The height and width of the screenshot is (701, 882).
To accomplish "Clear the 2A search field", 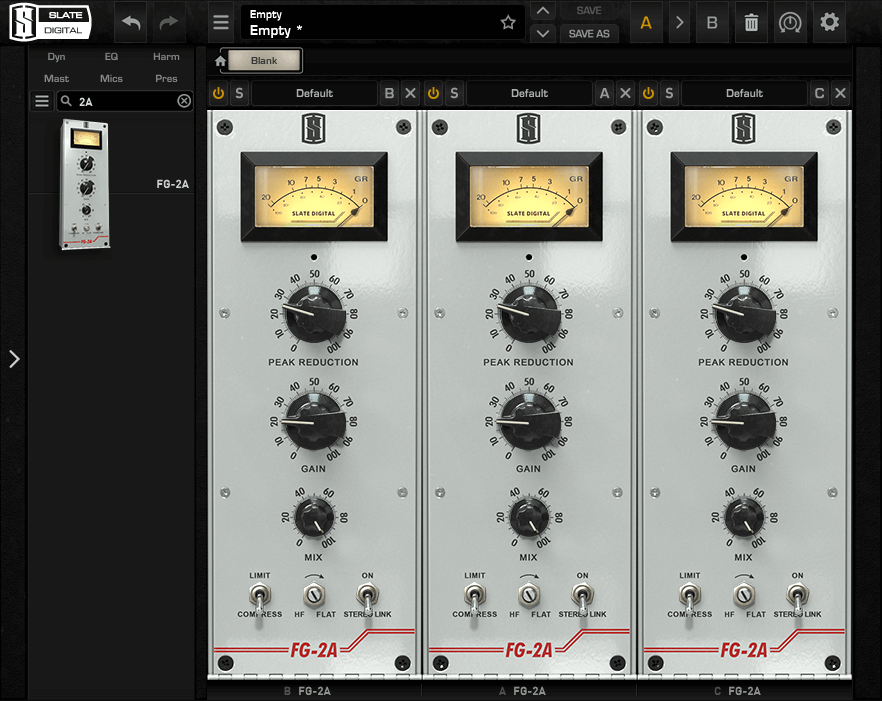I will pyautogui.click(x=184, y=101).
